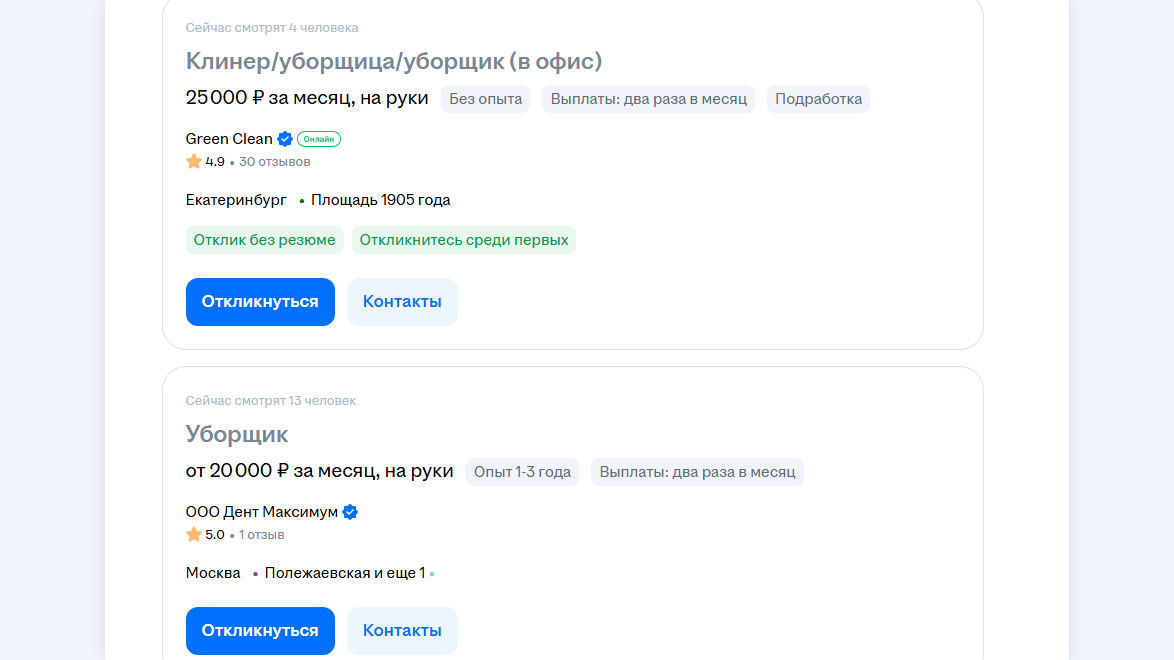The width and height of the screenshot is (1174, 660).
Task: View the 1 отзыв review link
Action: [262, 535]
